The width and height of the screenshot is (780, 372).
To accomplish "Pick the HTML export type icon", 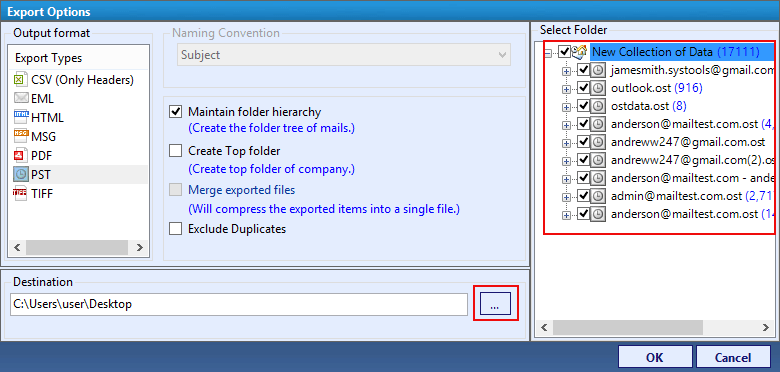I will click(x=21, y=117).
